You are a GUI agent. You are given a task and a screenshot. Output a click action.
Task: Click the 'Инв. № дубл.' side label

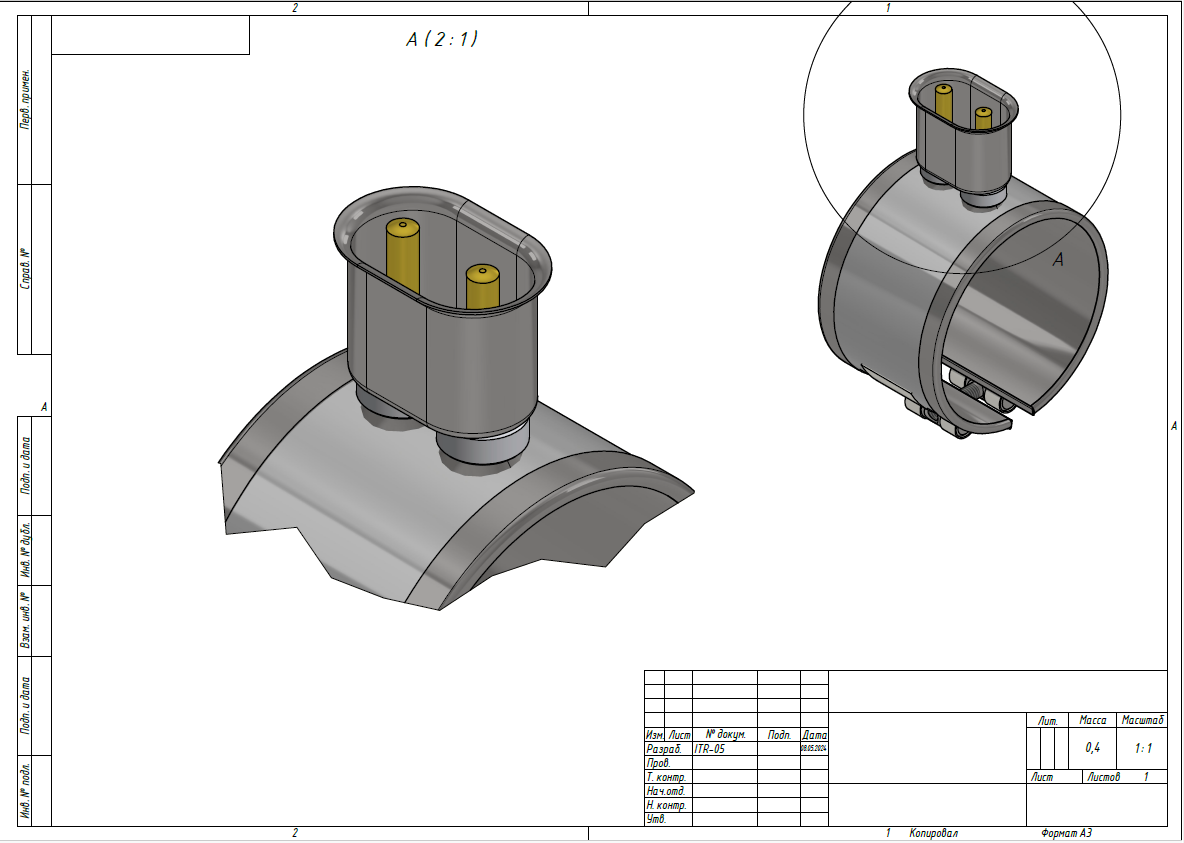tap(26, 550)
